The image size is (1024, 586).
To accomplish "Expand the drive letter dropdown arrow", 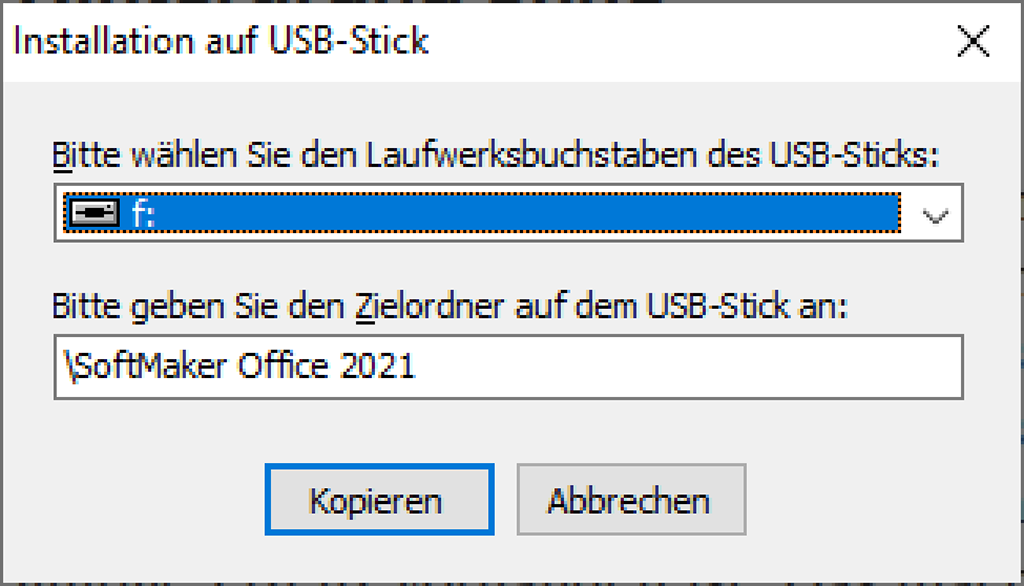I will pos(935,213).
